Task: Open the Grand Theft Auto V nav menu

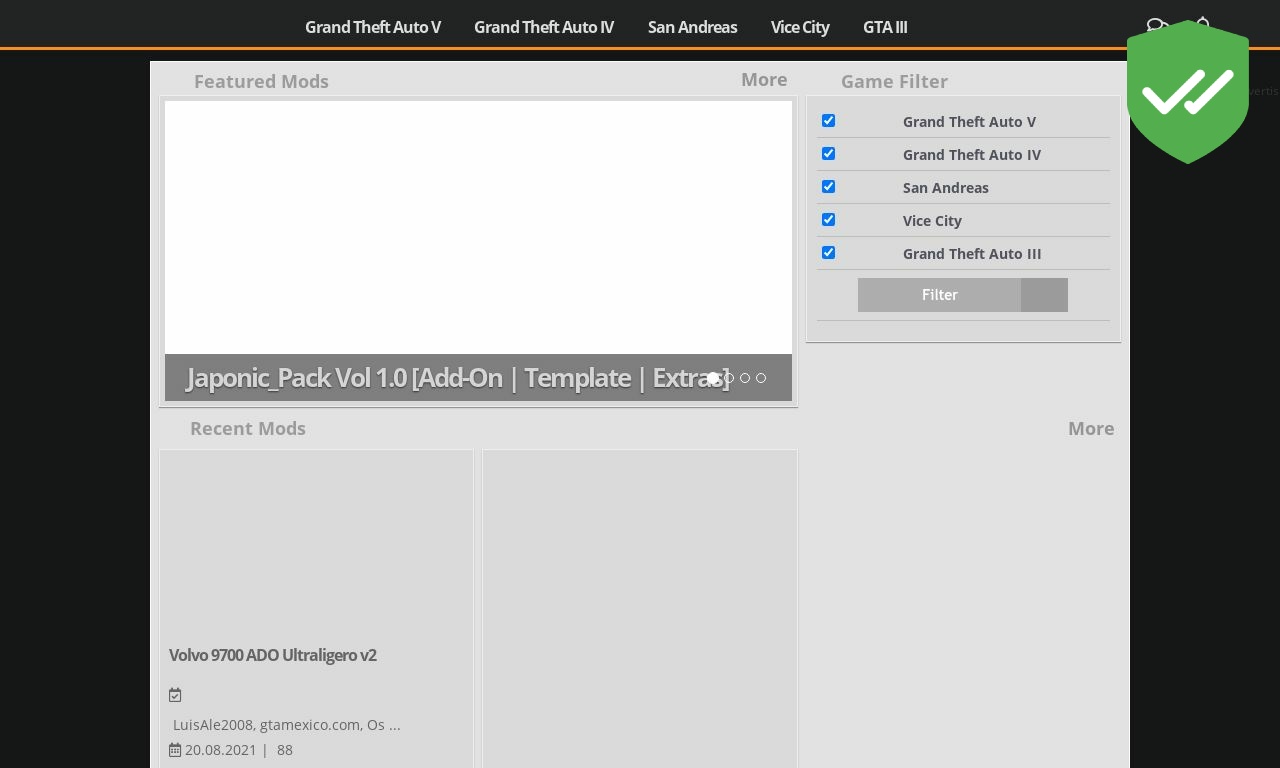Action: pyautogui.click(x=373, y=27)
